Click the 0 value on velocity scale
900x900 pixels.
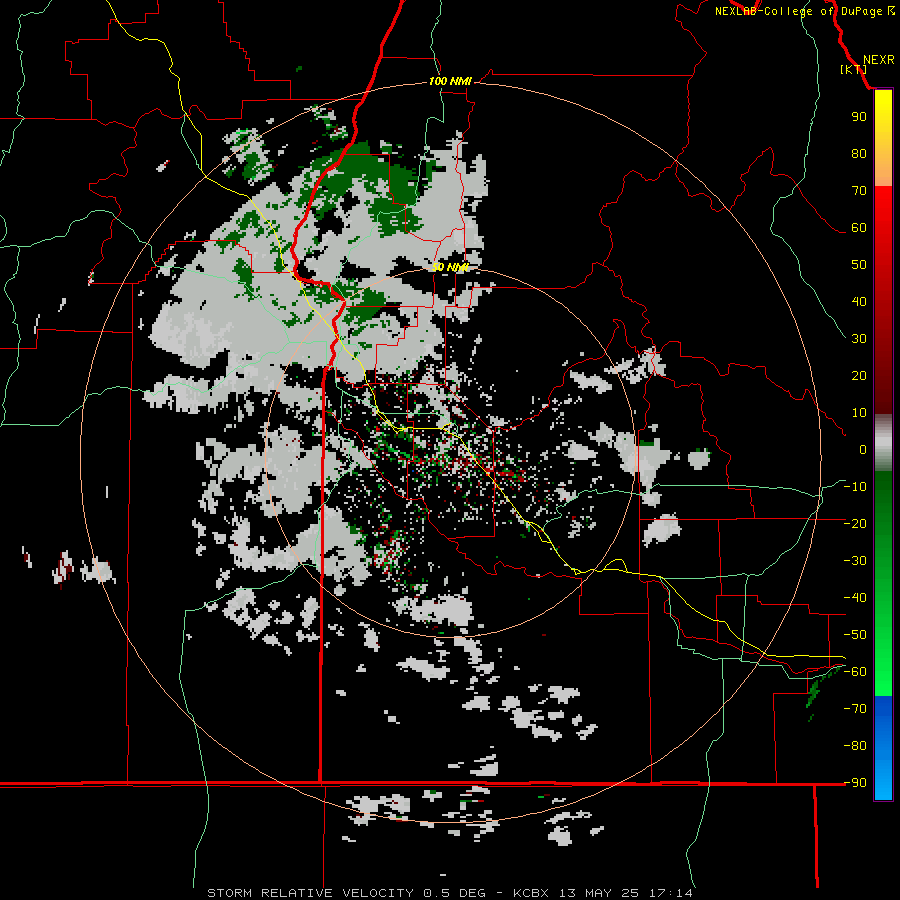(863, 449)
